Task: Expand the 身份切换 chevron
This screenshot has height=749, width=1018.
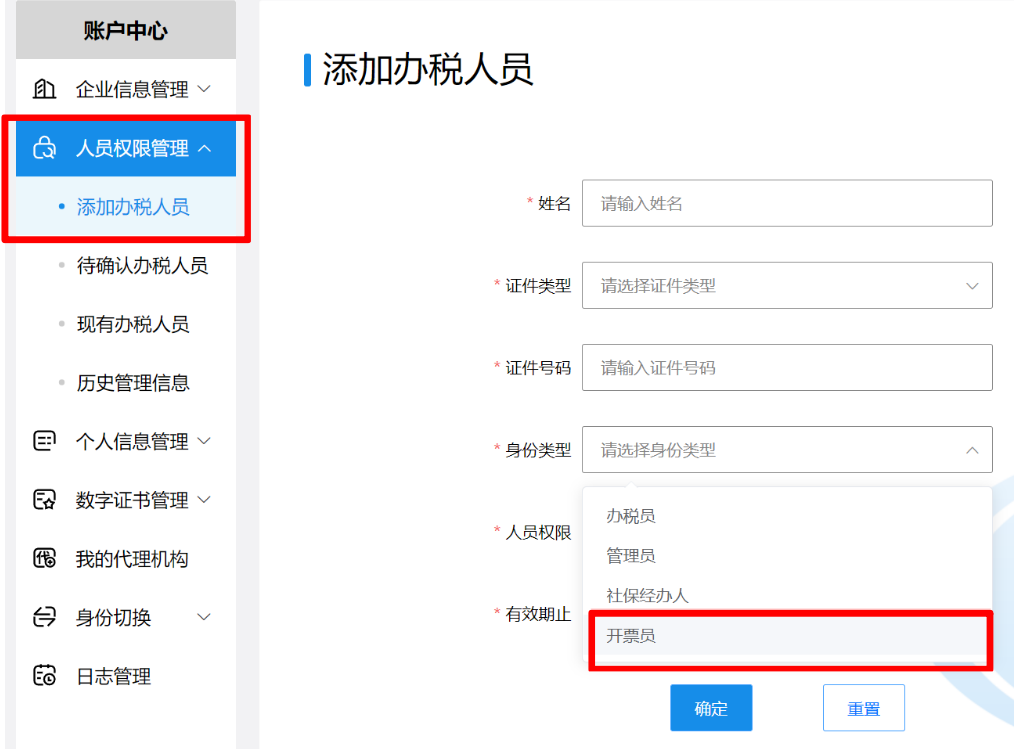Action: coord(204,617)
